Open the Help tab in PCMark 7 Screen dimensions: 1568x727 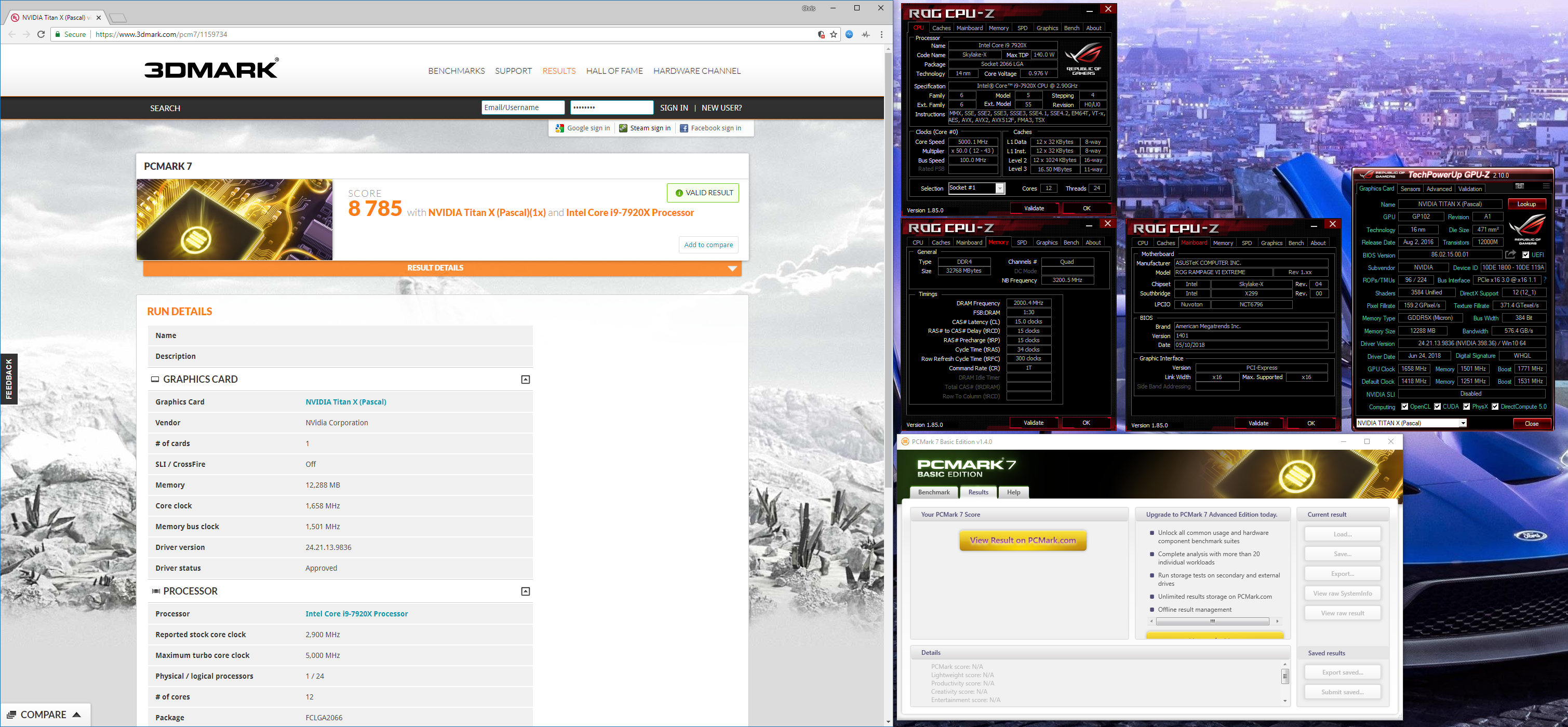[1013, 492]
